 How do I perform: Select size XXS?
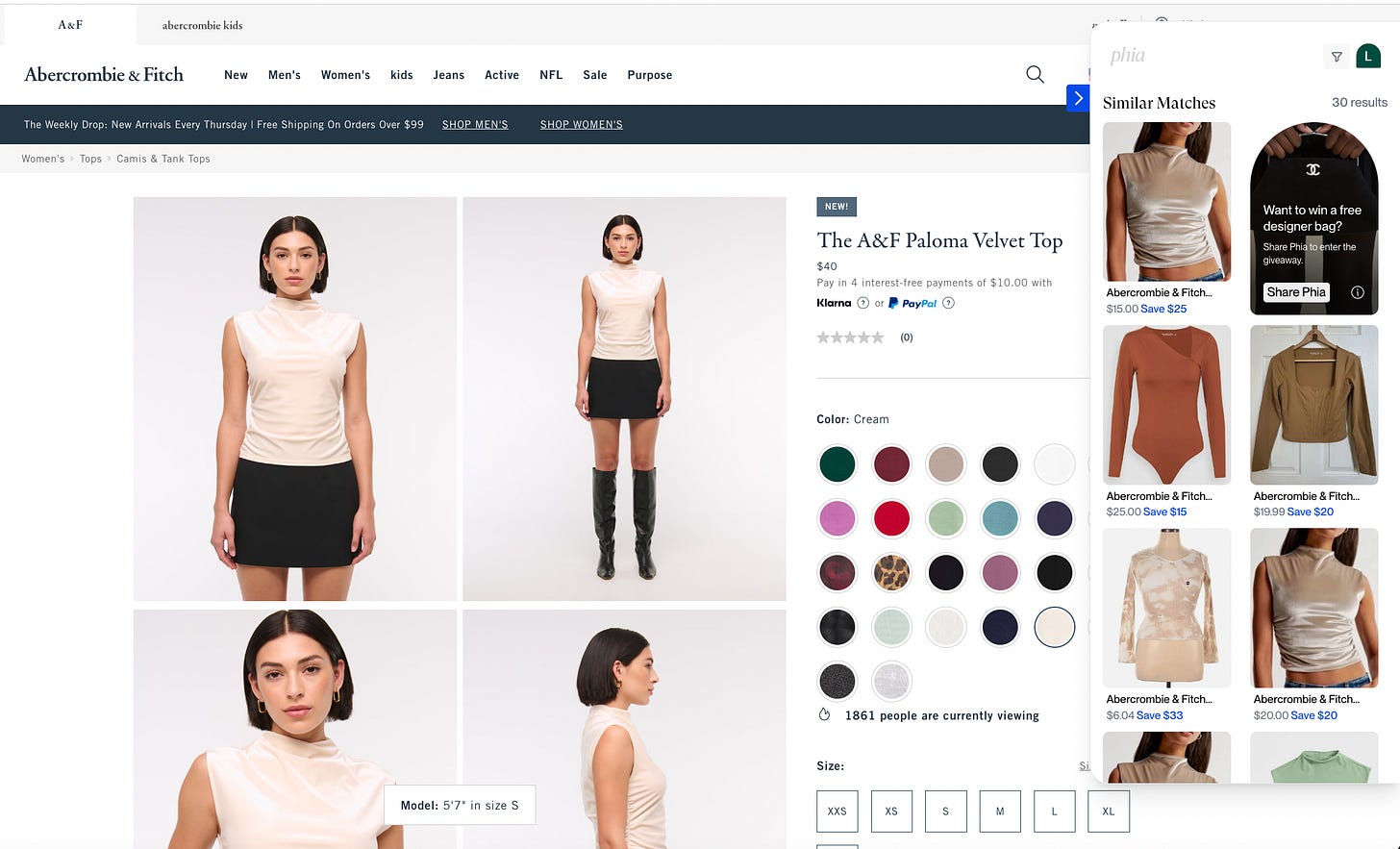click(837, 812)
